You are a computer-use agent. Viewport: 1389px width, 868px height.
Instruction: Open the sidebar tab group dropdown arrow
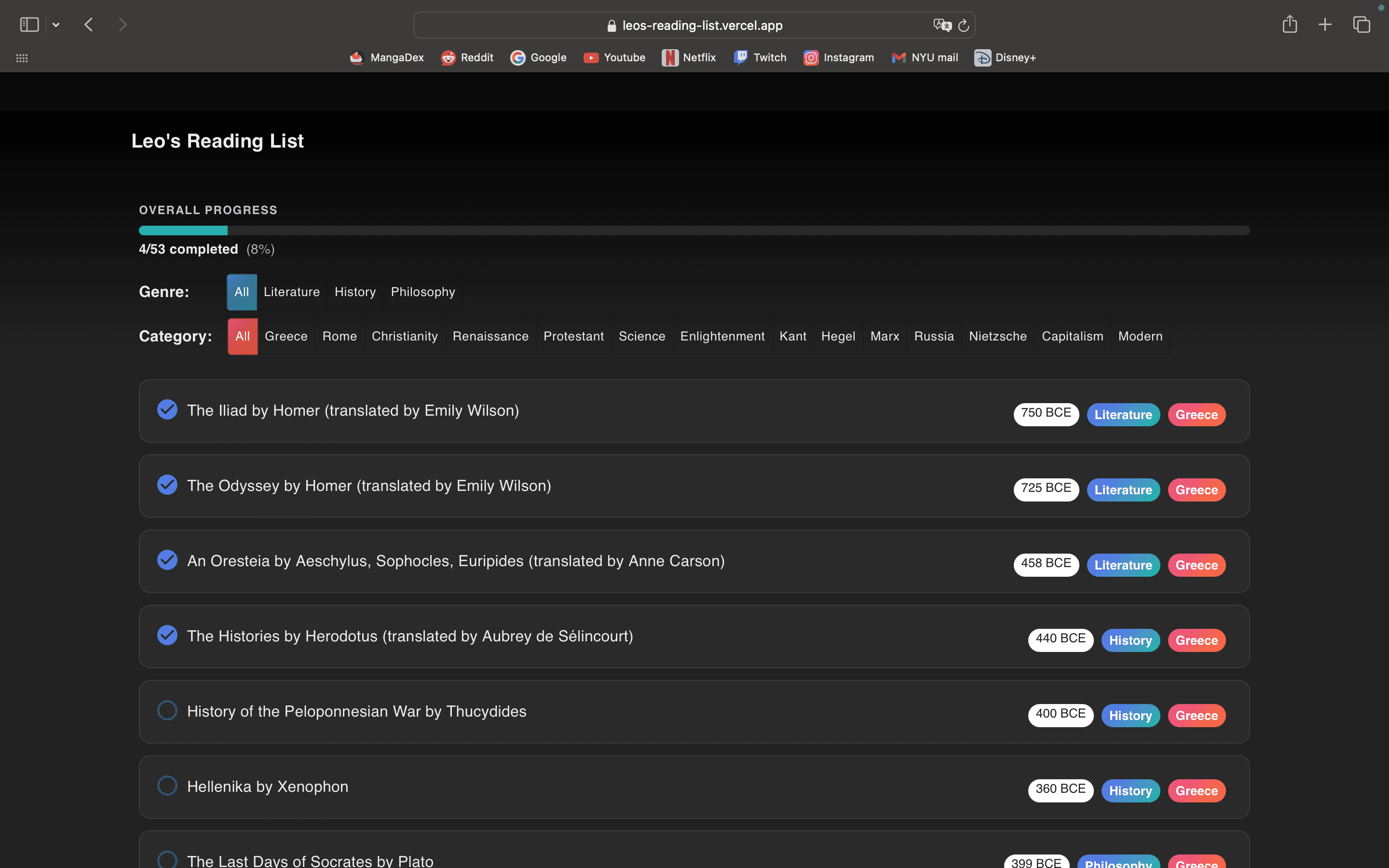[x=55, y=25]
